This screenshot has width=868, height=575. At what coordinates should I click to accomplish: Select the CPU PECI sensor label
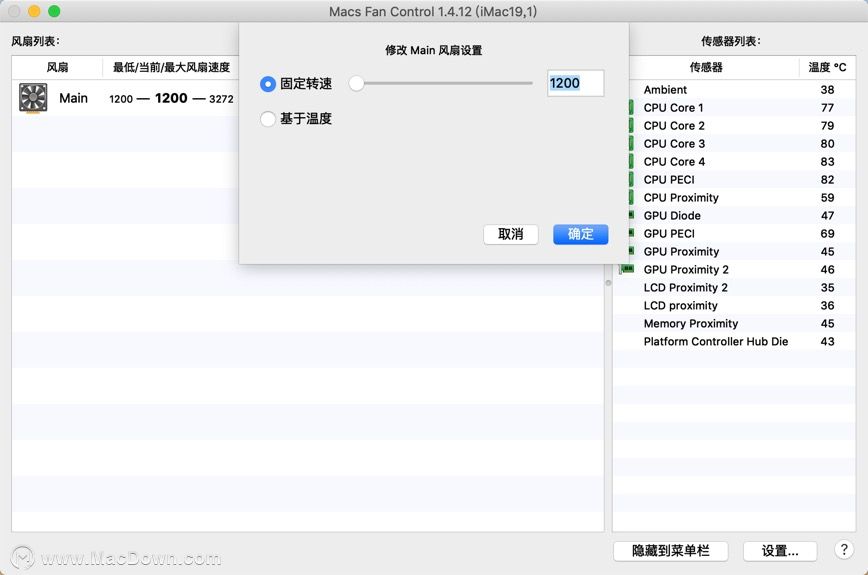tap(669, 179)
